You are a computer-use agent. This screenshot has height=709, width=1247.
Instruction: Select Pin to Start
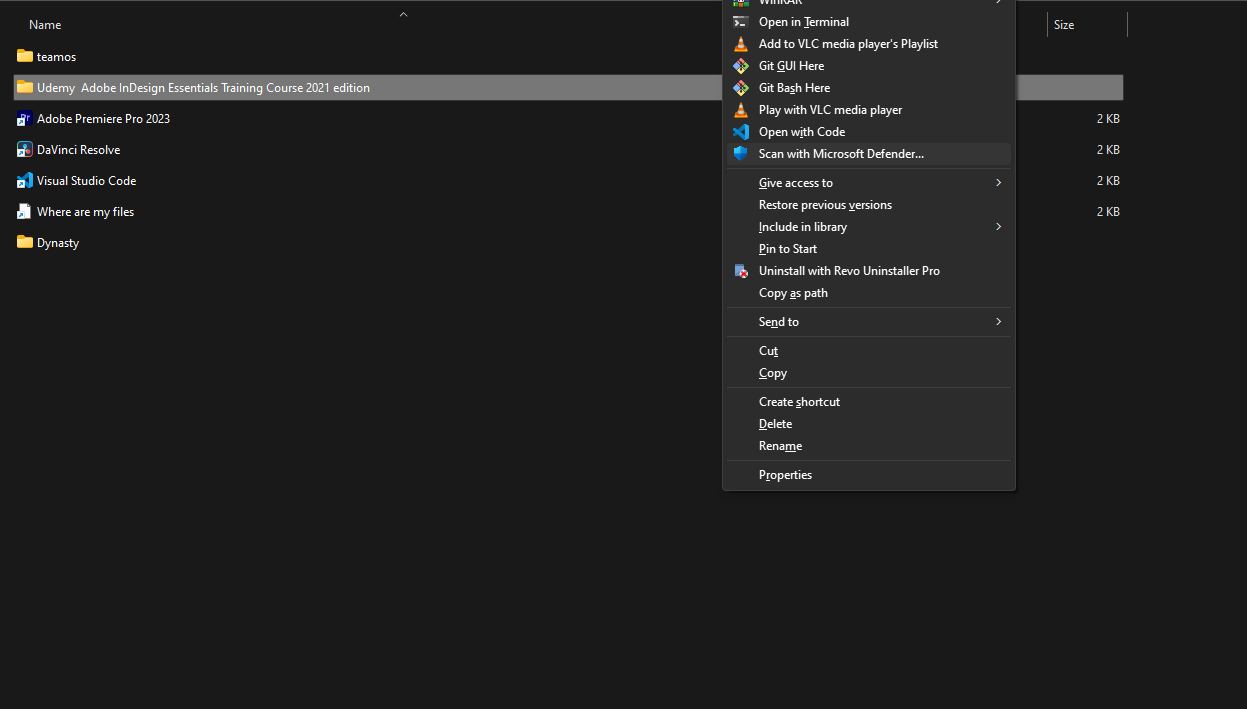pos(869,249)
